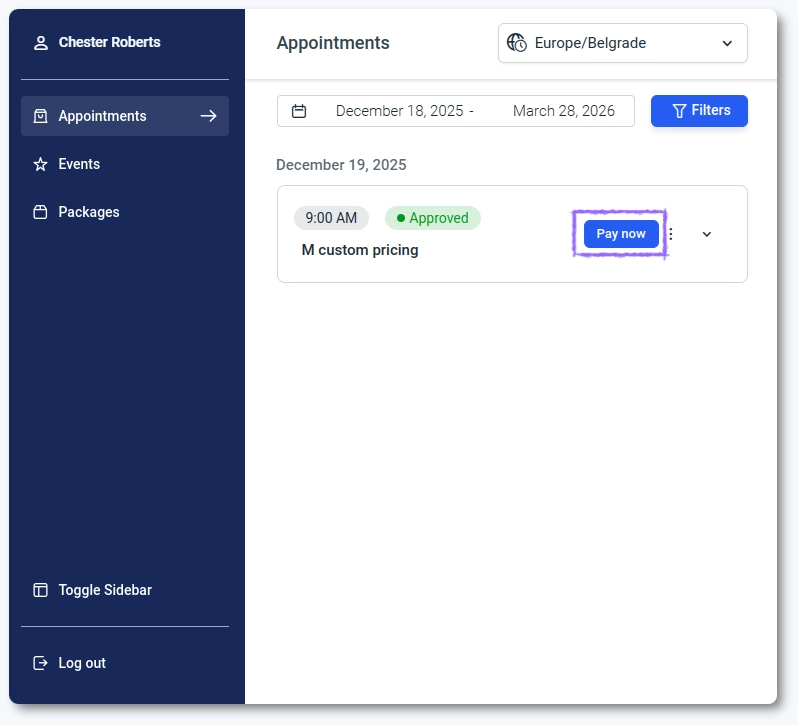Viewport: 798px width, 725px height.
Task: Click the globe clock timezone icon
Action: click(517, 43)
